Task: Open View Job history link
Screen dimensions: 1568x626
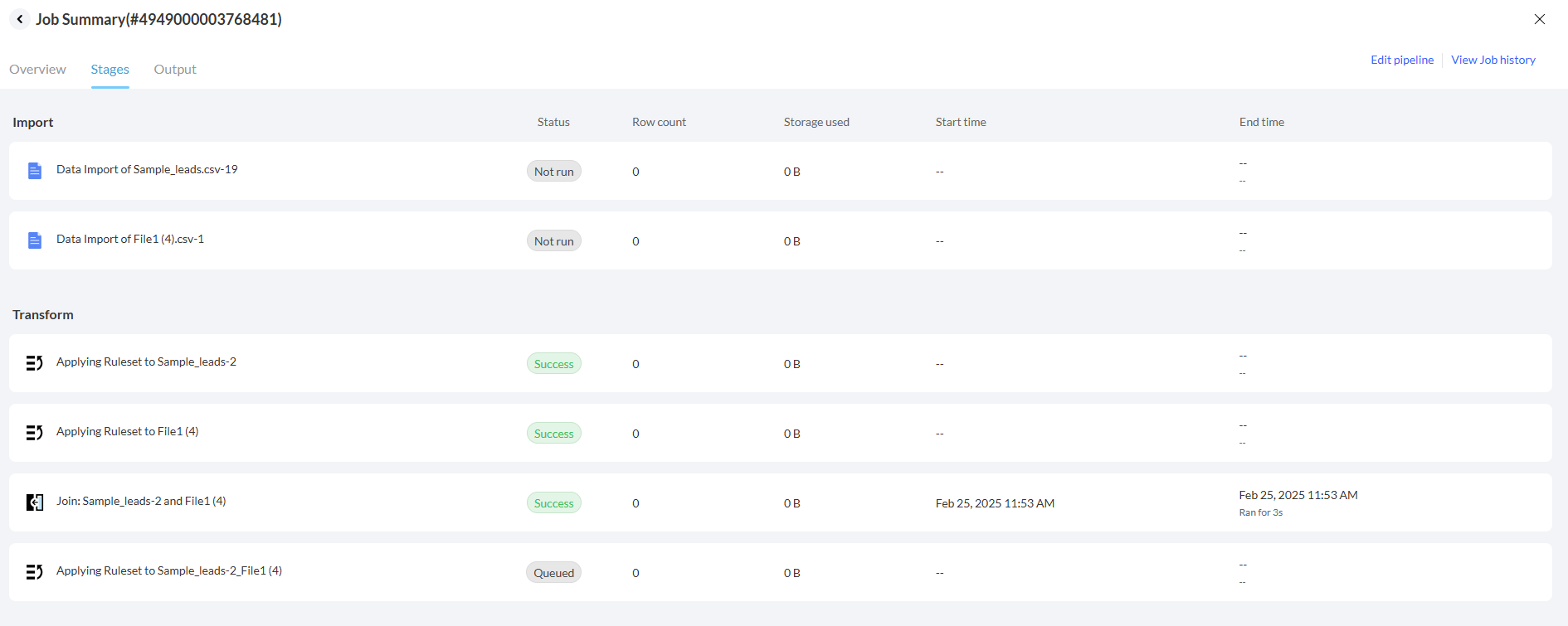Action: pyautogui.click(x=1493, y=60)
